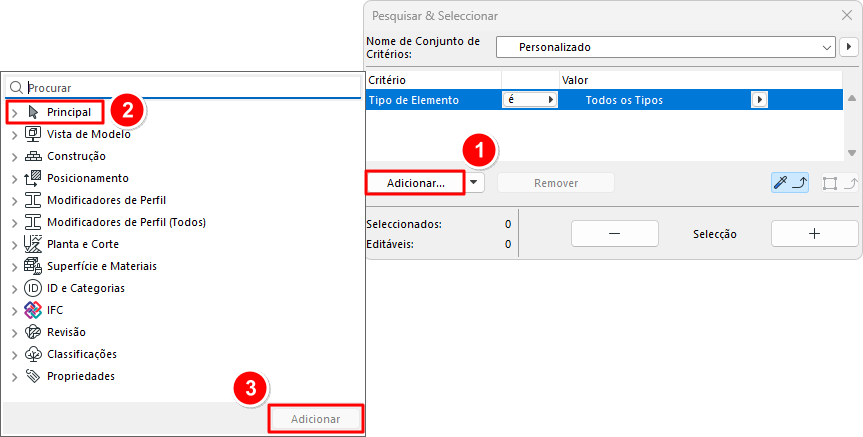Expand the Modificadores de Perfil group
The height and width of the screenshot is (437, 863).
click(15, 201)
